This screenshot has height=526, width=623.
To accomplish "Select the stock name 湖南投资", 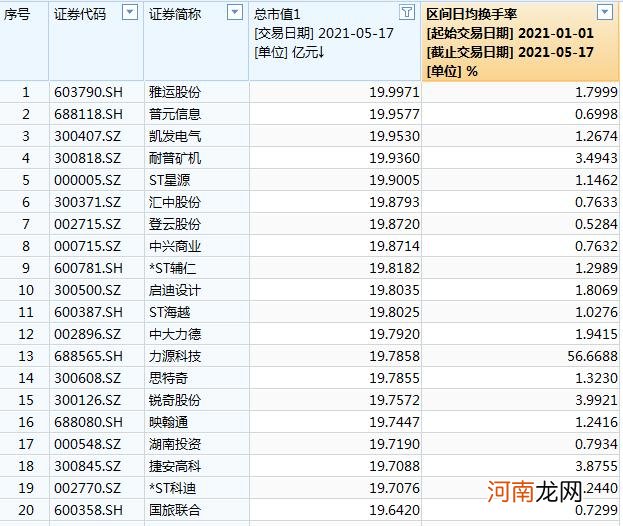I will tap(175, 444).
